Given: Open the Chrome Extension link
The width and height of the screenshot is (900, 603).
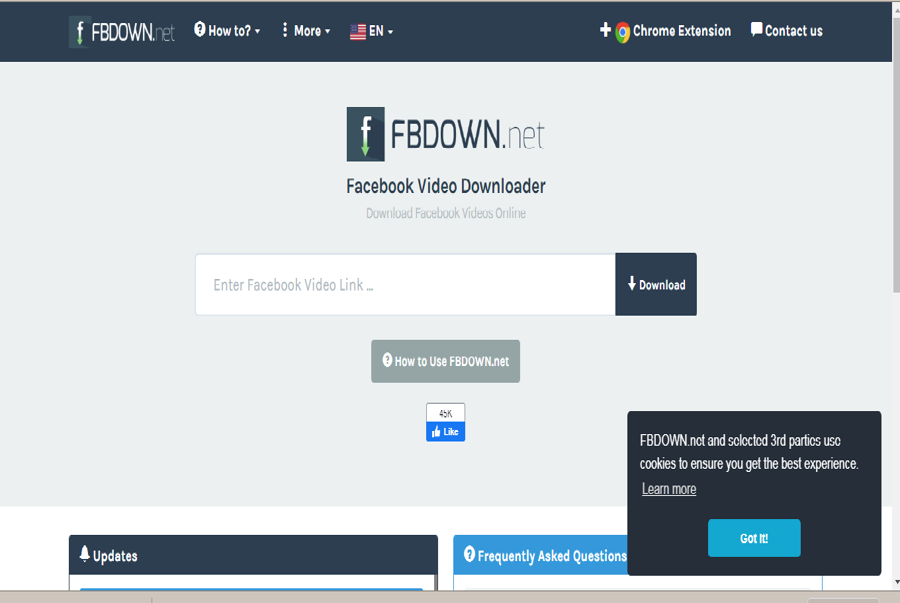Looking at the screenshot, I should [665, 31].
